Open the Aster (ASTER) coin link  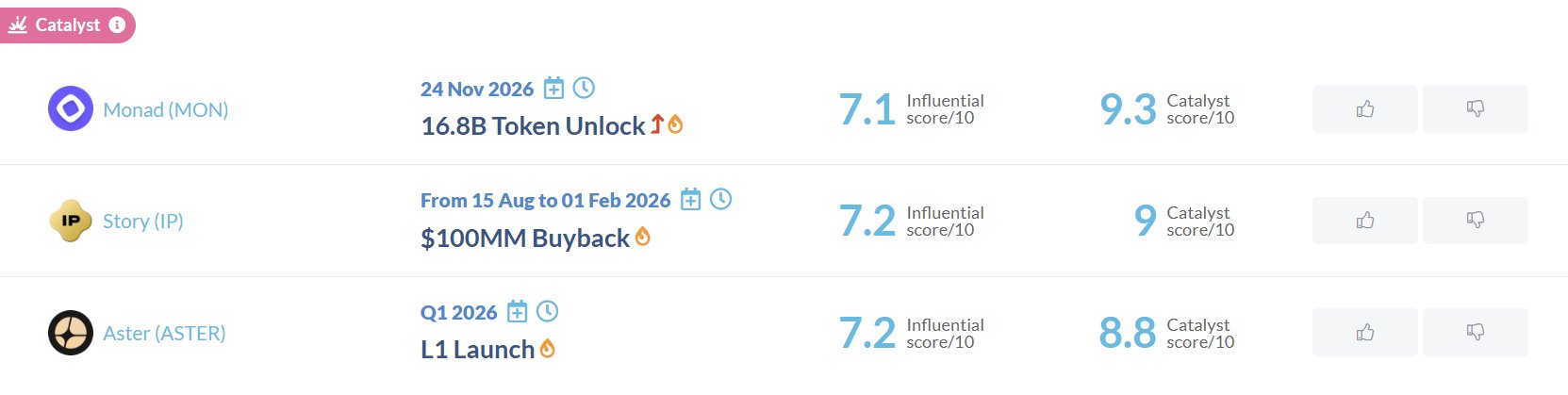[x=164, y=334]
